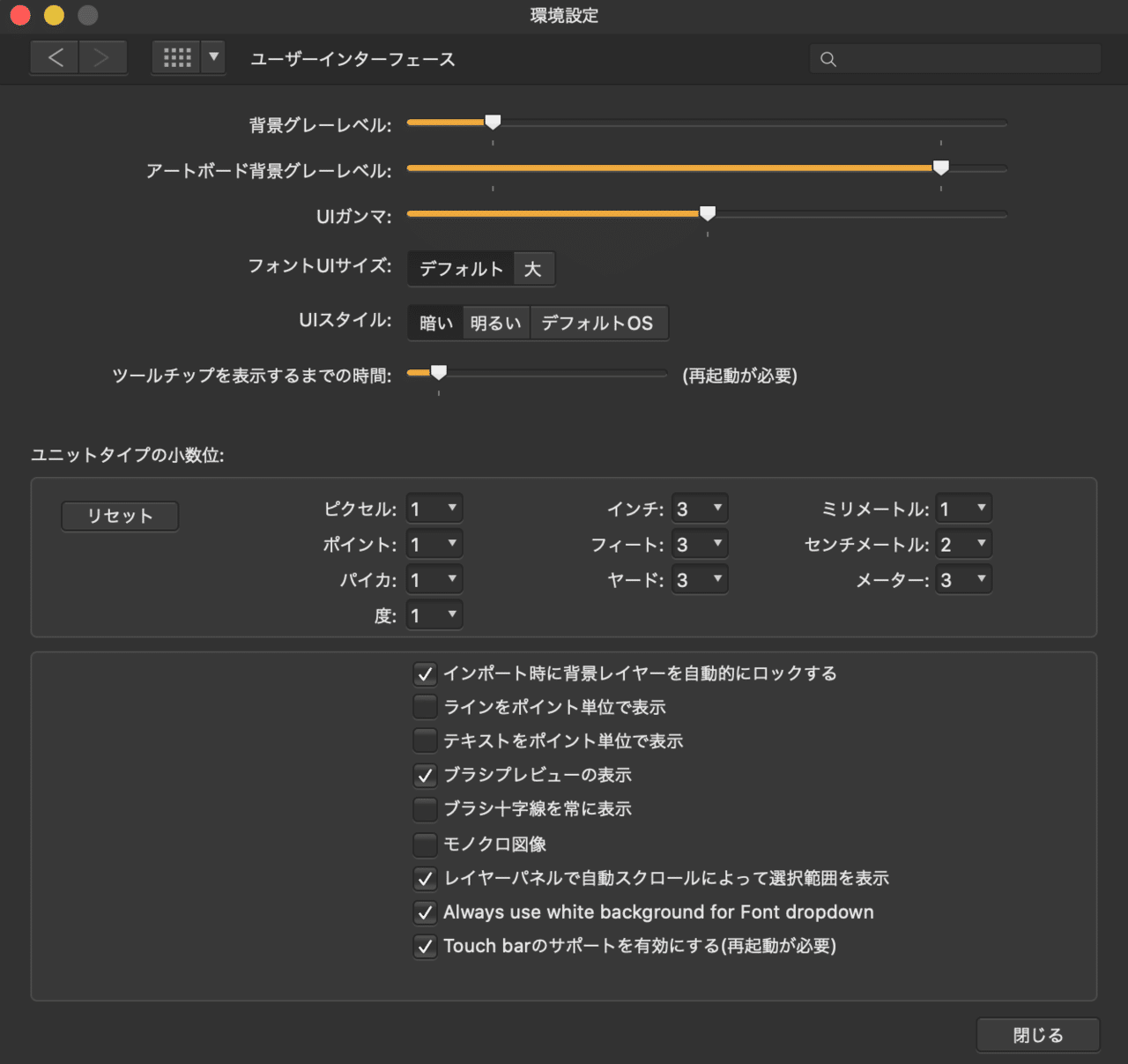Close the 環境設定 window with red button
Image resolution: width=1128 pixels, height=1064 pixels.
point(20,15)
